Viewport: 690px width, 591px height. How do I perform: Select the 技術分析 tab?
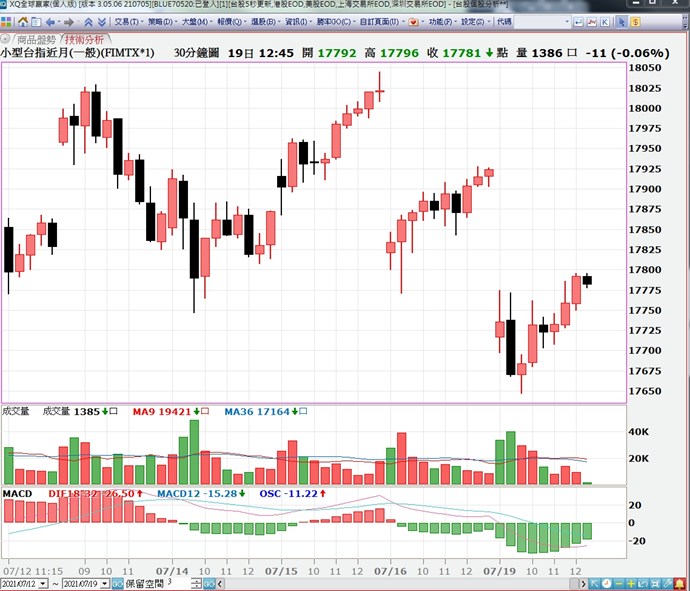[84, 40]
